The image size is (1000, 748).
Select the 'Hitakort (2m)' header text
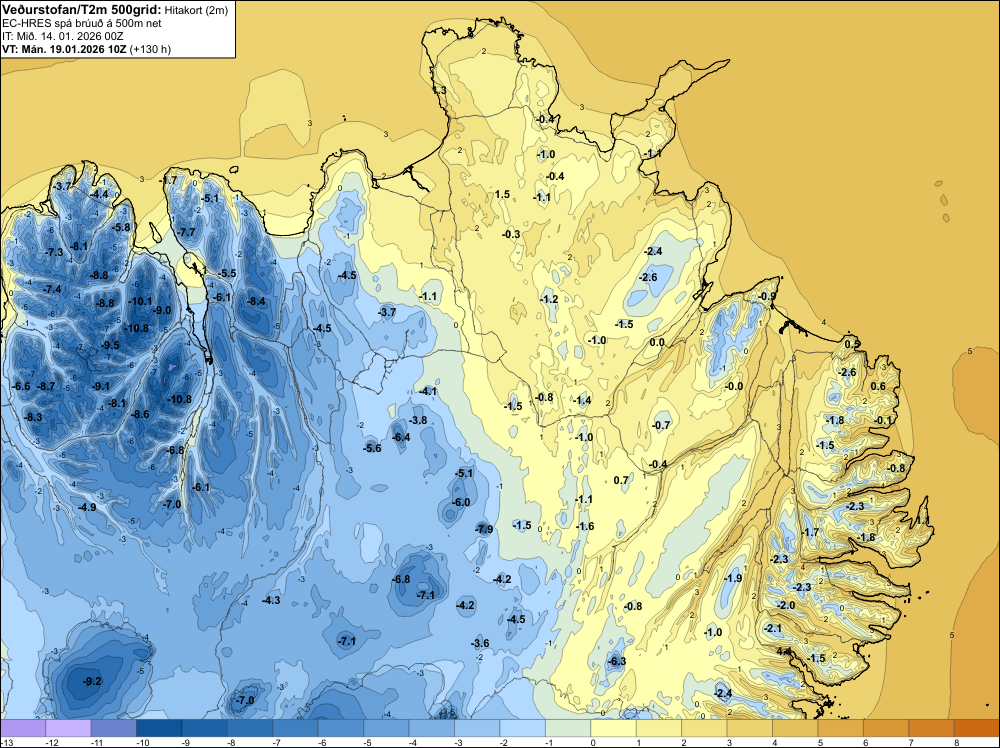[196, 10]
